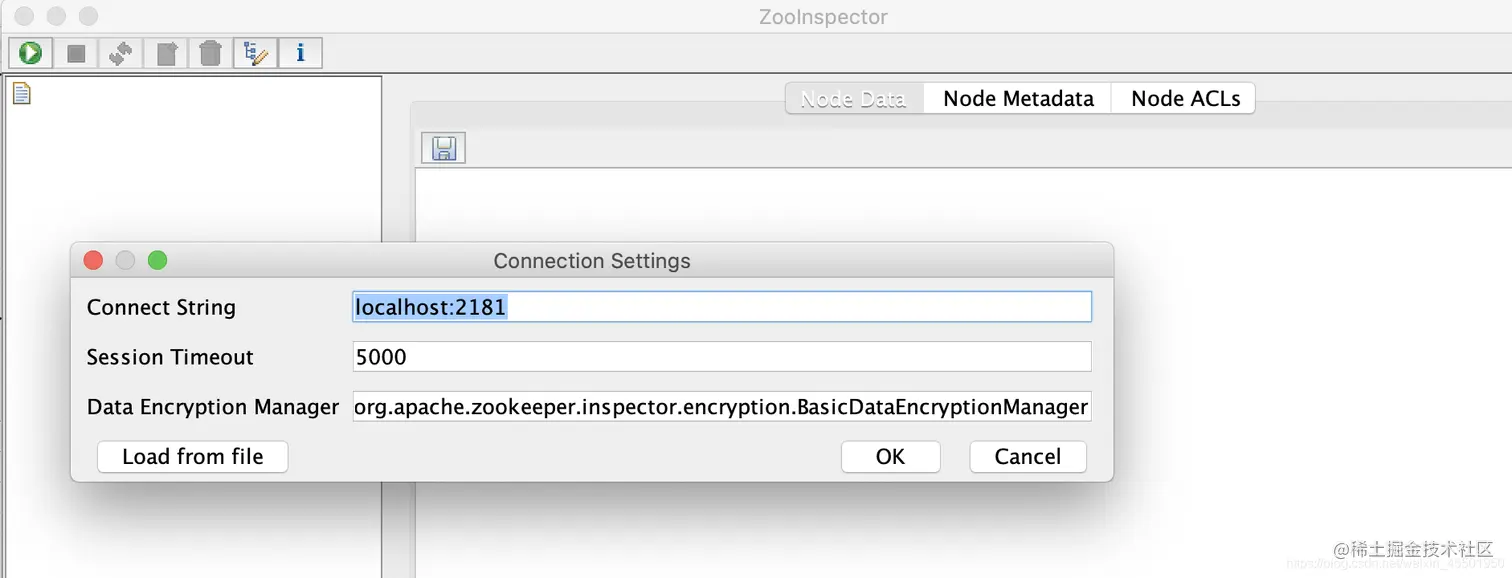The width and height of the screenshot is (1512, 578).
Task: Dismiss the dialog with Cancel
Action: [x=1028, y=457]
